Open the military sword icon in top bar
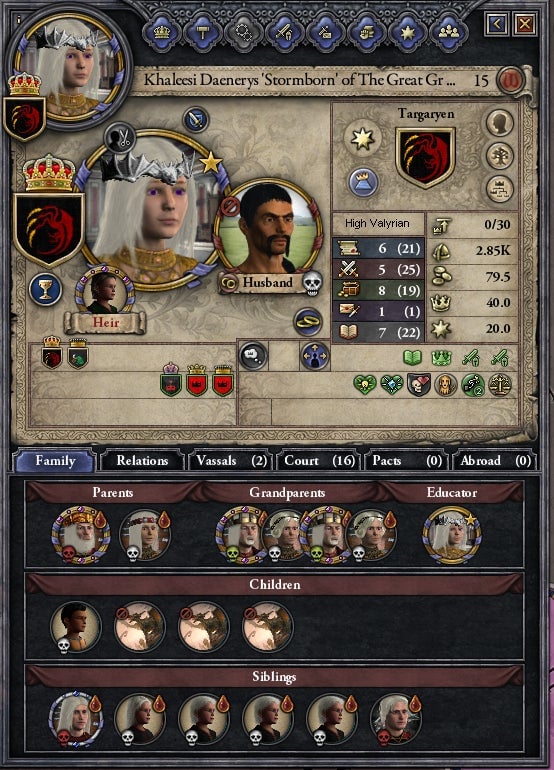Image resolution: width=554 pixels, height=770 pixels. [284, 32]
